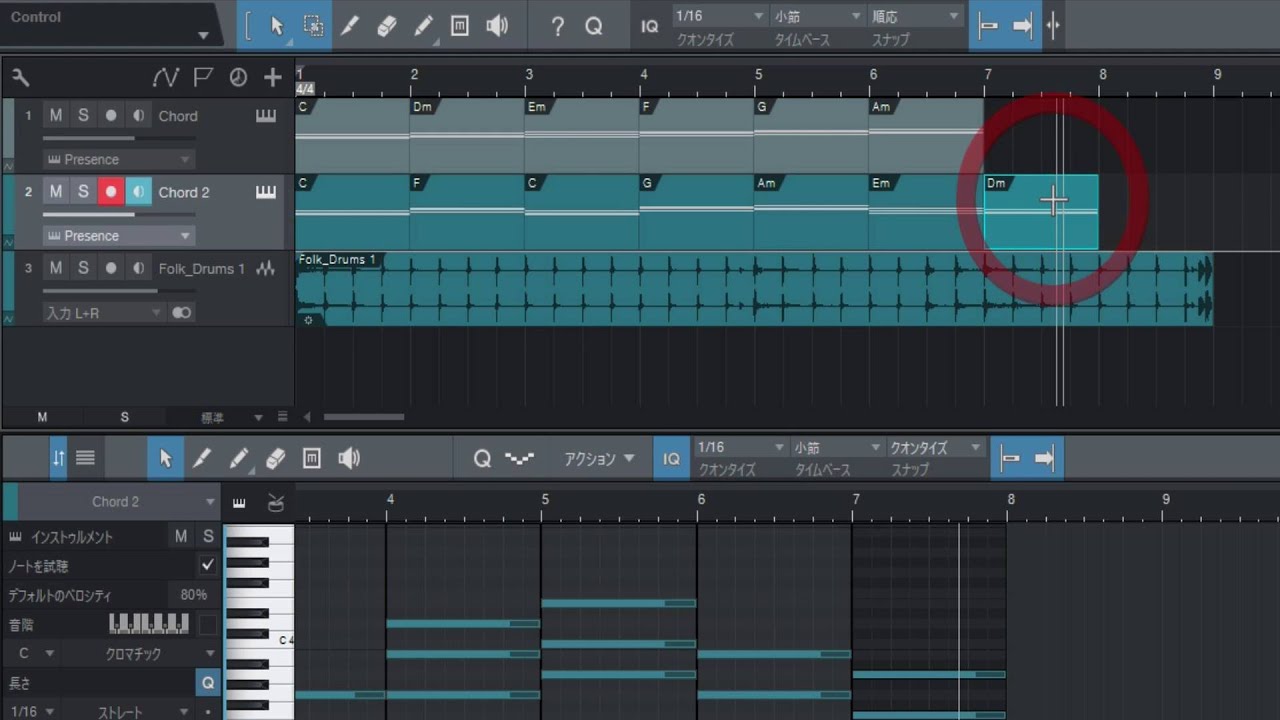Switch to the piano keyboard view icon in the editor
This screenshot has width=1280, height=720.
[x=239, y=502]
